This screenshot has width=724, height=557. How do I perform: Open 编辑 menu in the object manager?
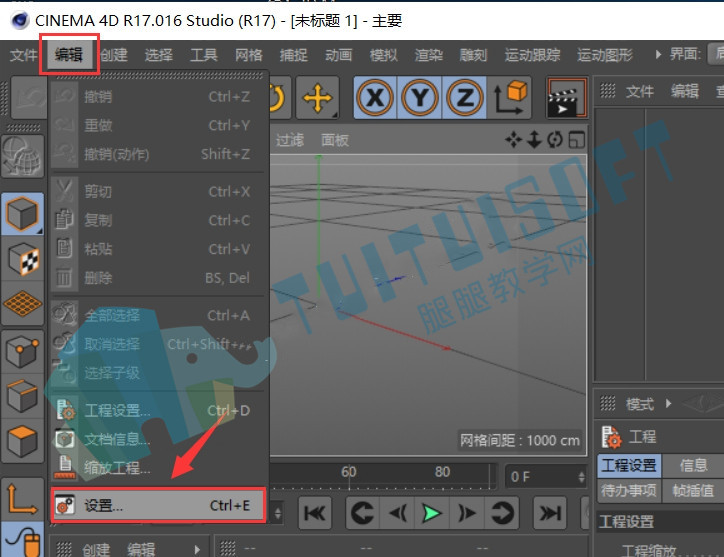pyautogui.click(x=685, y=91)
